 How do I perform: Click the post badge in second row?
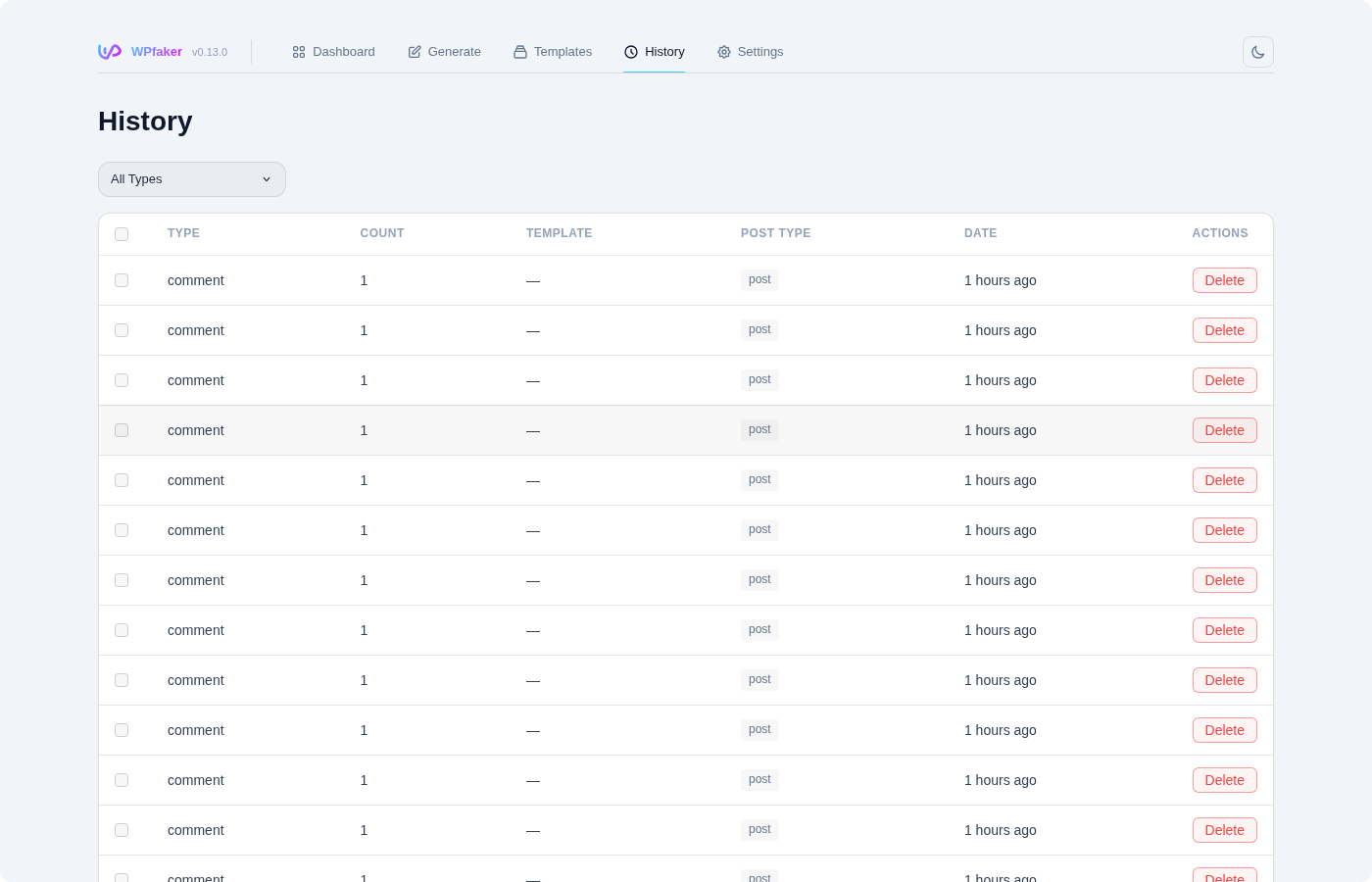pyautogui.click(x=759, y=330)
